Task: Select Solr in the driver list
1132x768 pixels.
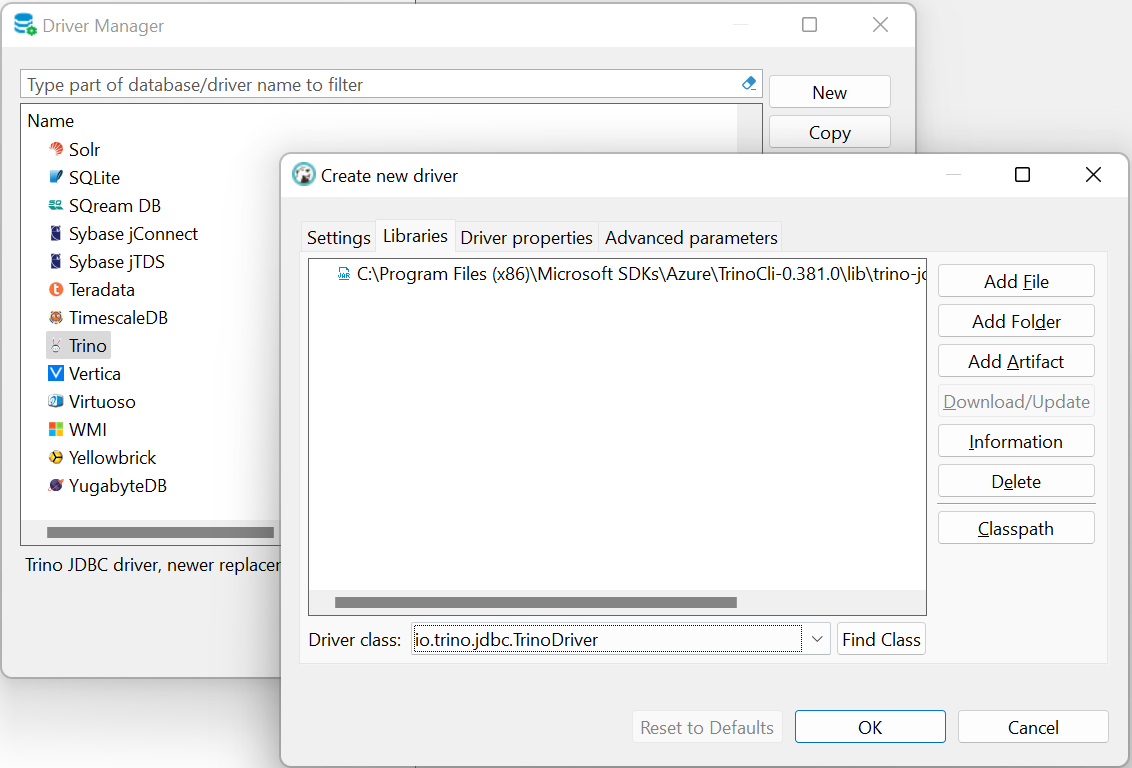Action: (84, 149)
